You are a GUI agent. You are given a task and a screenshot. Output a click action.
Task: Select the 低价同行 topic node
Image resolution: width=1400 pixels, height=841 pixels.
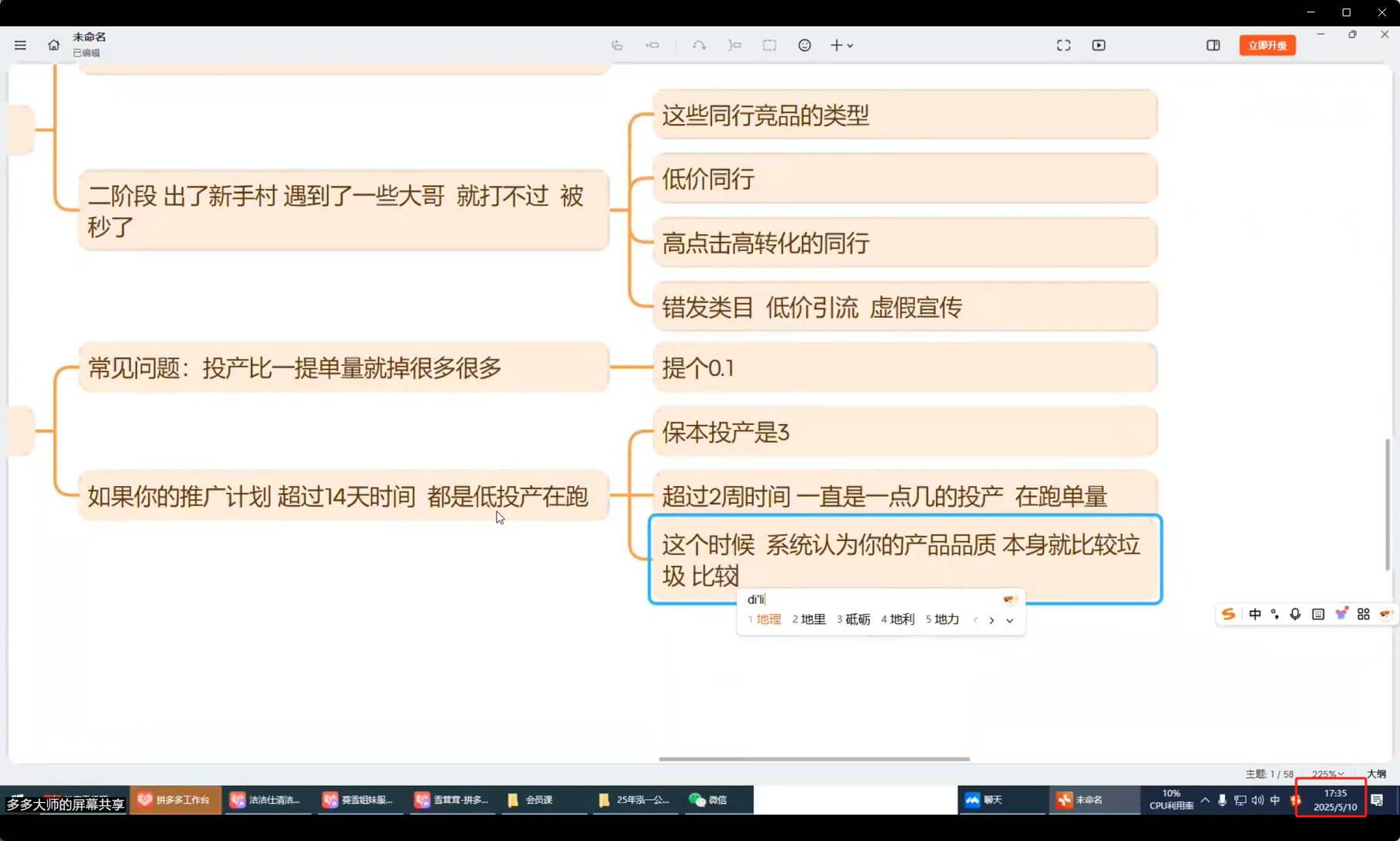coord(904,179)
